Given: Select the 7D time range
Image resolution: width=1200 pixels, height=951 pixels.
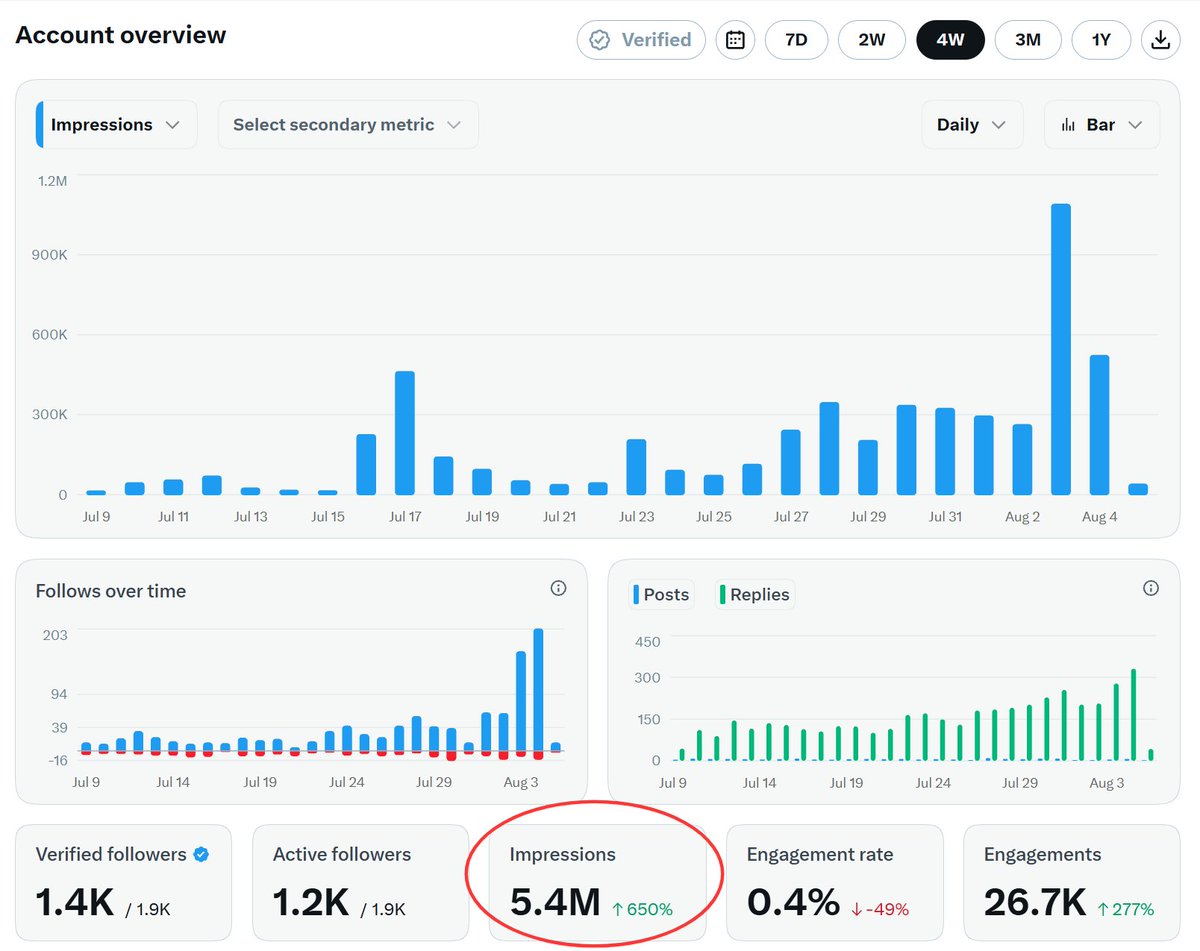Looking at the screenshot, I should click(796, 40).
